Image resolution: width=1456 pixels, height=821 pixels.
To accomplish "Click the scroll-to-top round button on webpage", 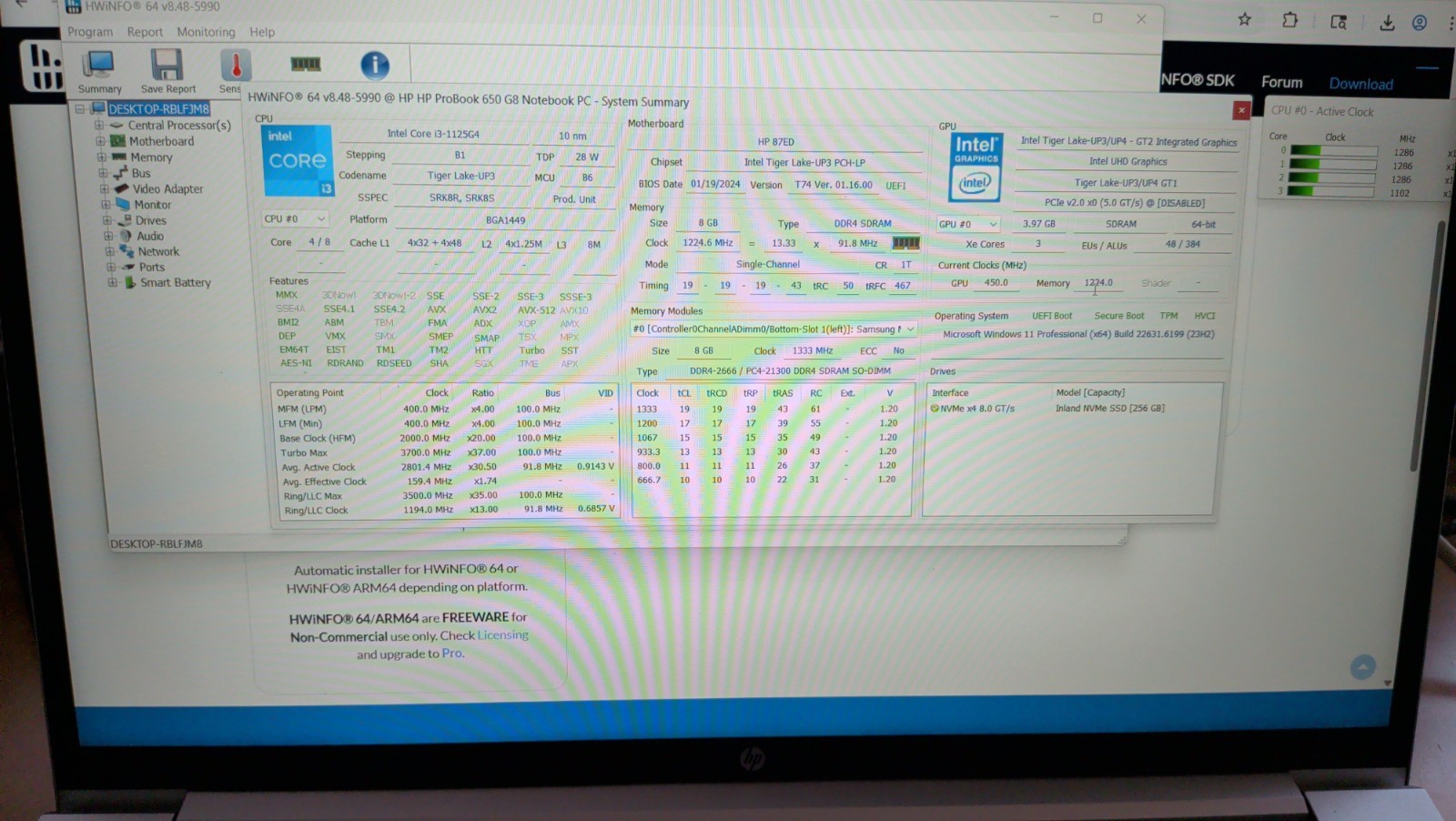I will tap(1362, 668).
